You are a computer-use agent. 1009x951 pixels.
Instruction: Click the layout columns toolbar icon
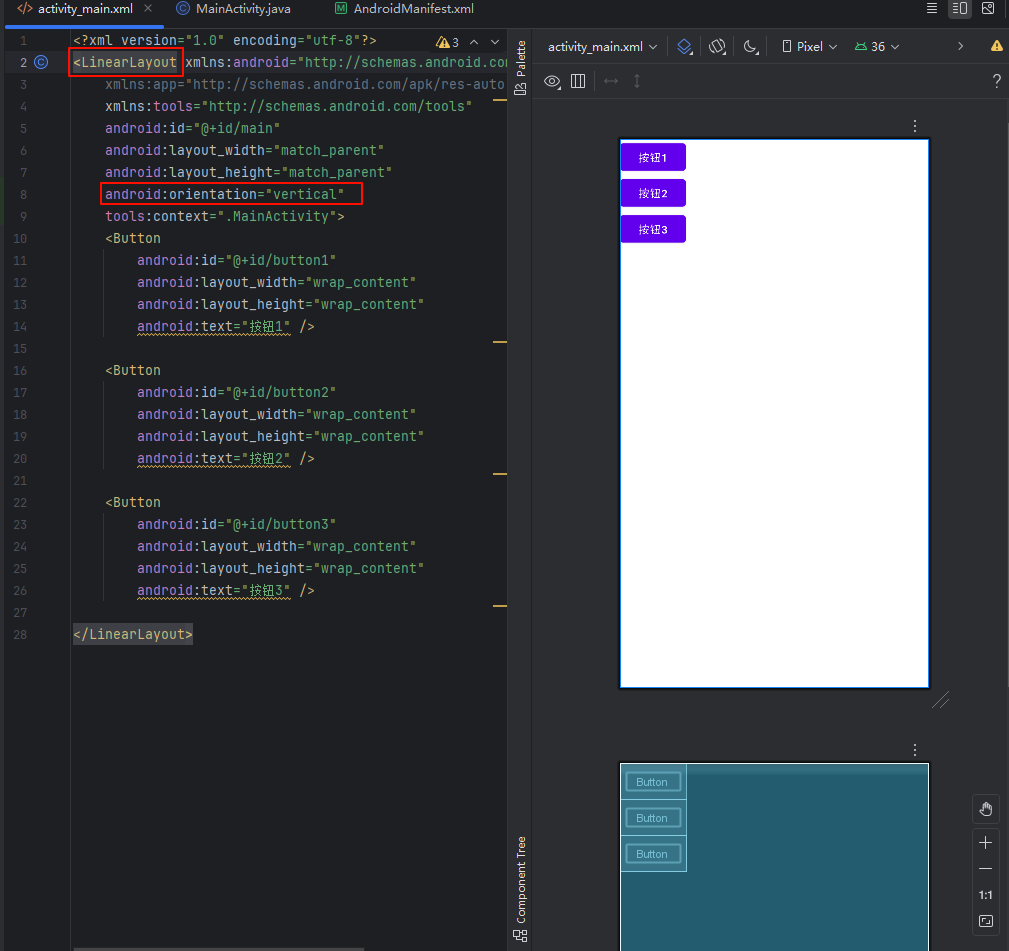(578, 81)
